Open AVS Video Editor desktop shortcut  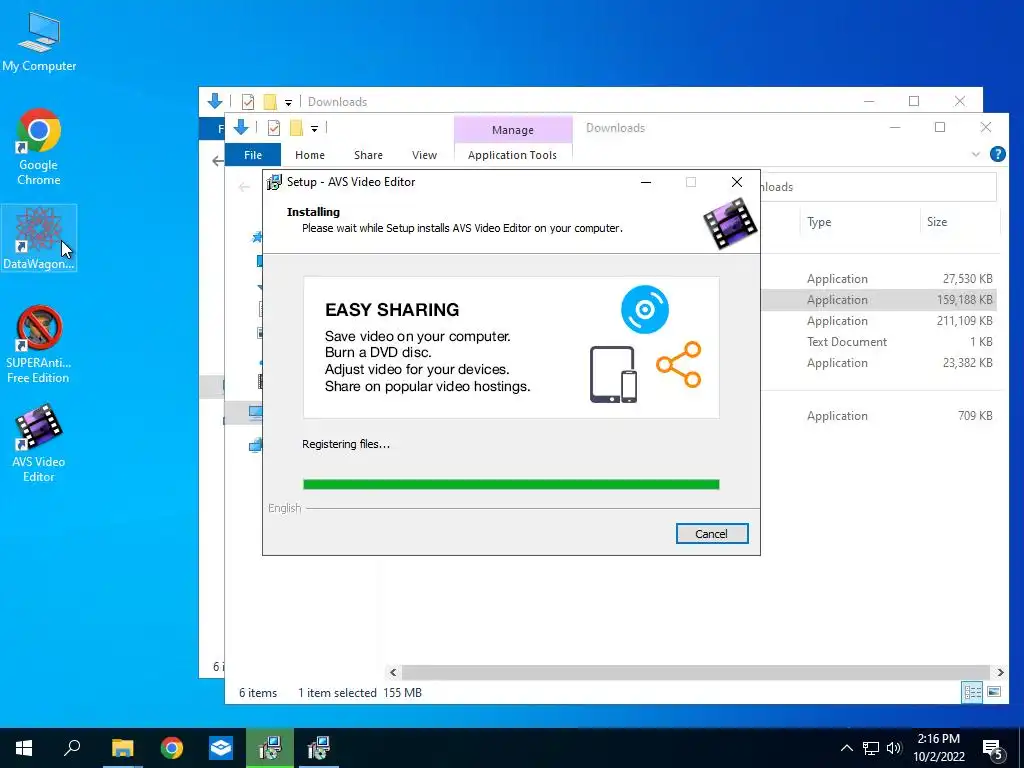(39, 443)
